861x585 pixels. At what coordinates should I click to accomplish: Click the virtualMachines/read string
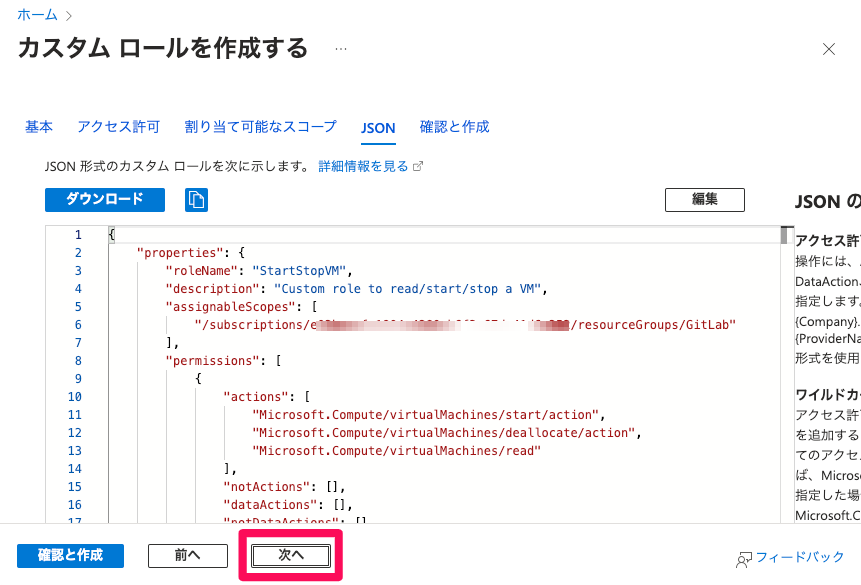point(396,452)
